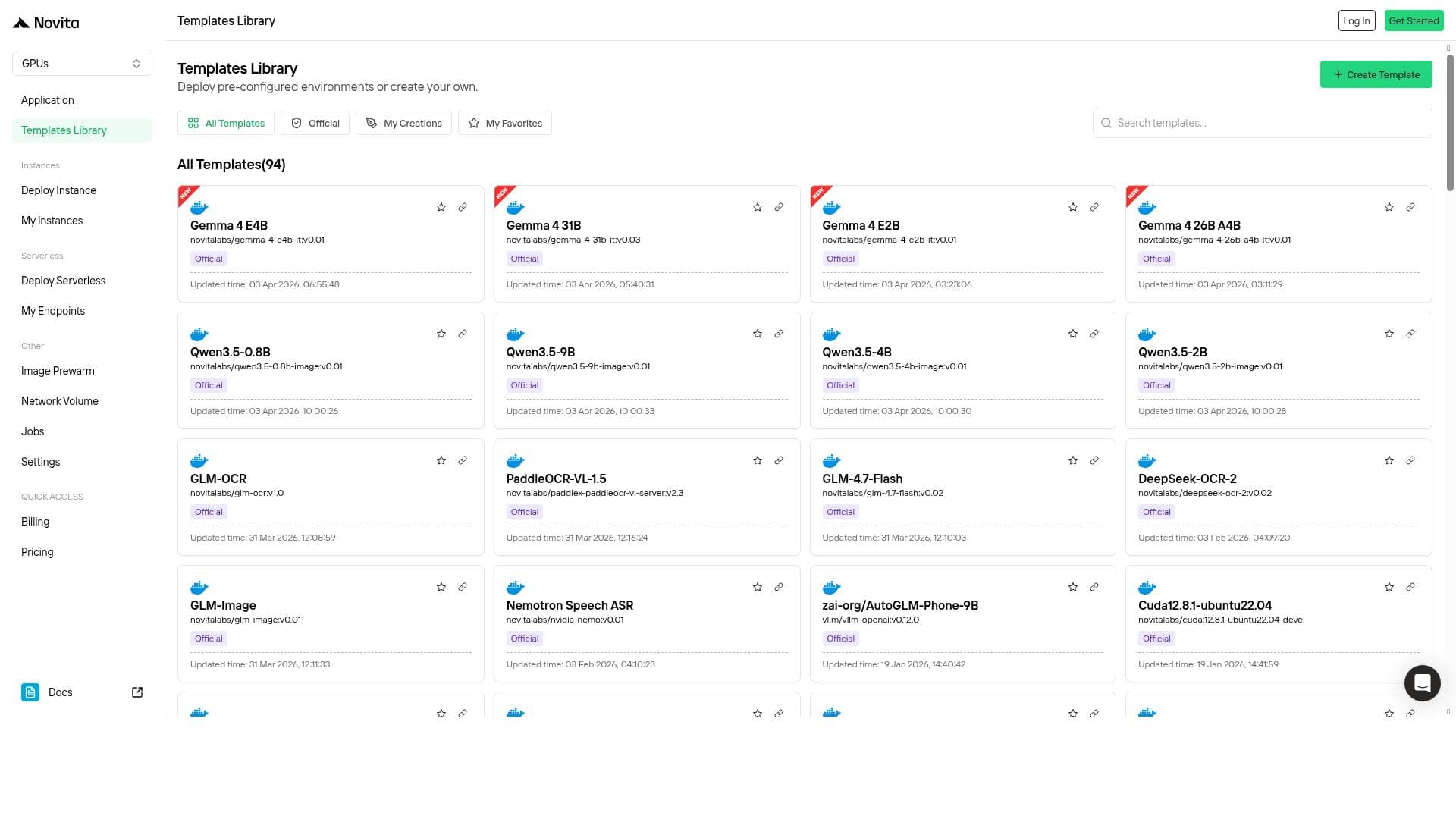Screen dimensions: 1456x819
Task: Switch to All Templates tab
Action: (226, 123)
